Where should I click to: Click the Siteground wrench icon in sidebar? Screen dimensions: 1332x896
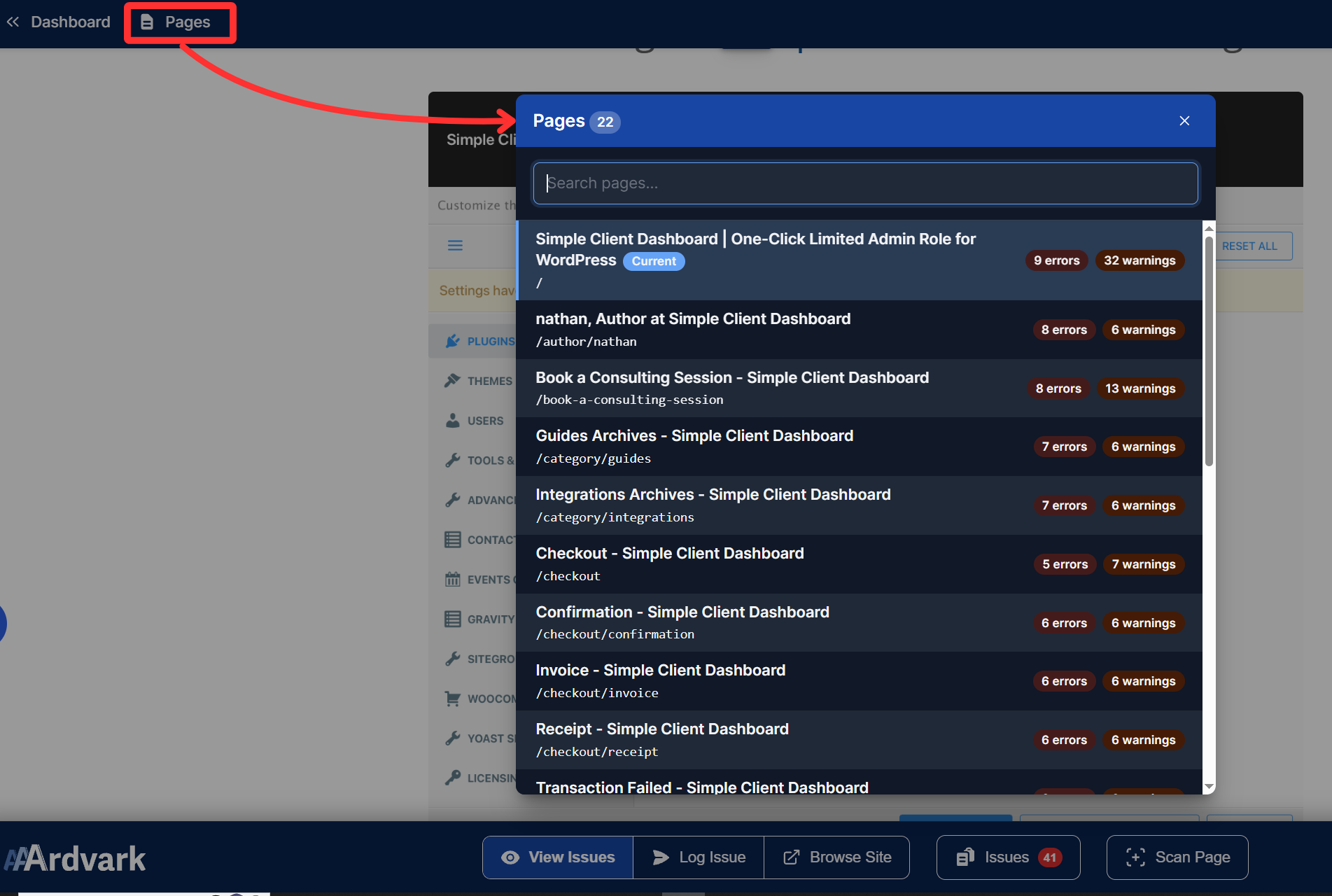click(453, 659)
